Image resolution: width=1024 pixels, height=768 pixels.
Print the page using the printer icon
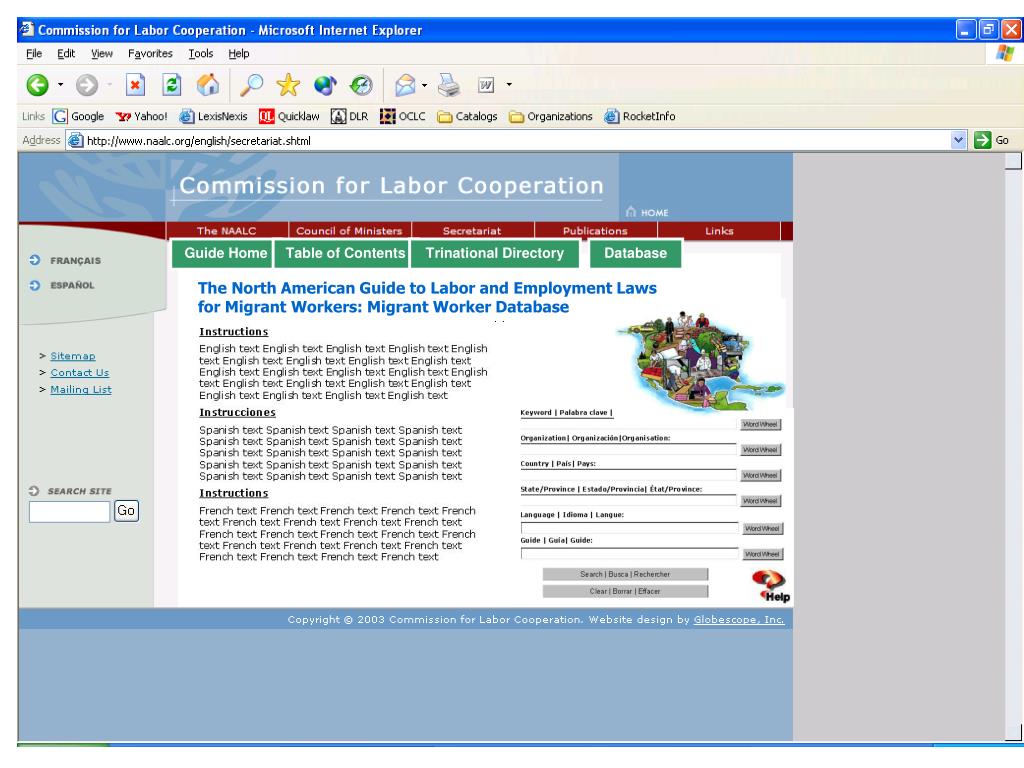tap(449, 85)
